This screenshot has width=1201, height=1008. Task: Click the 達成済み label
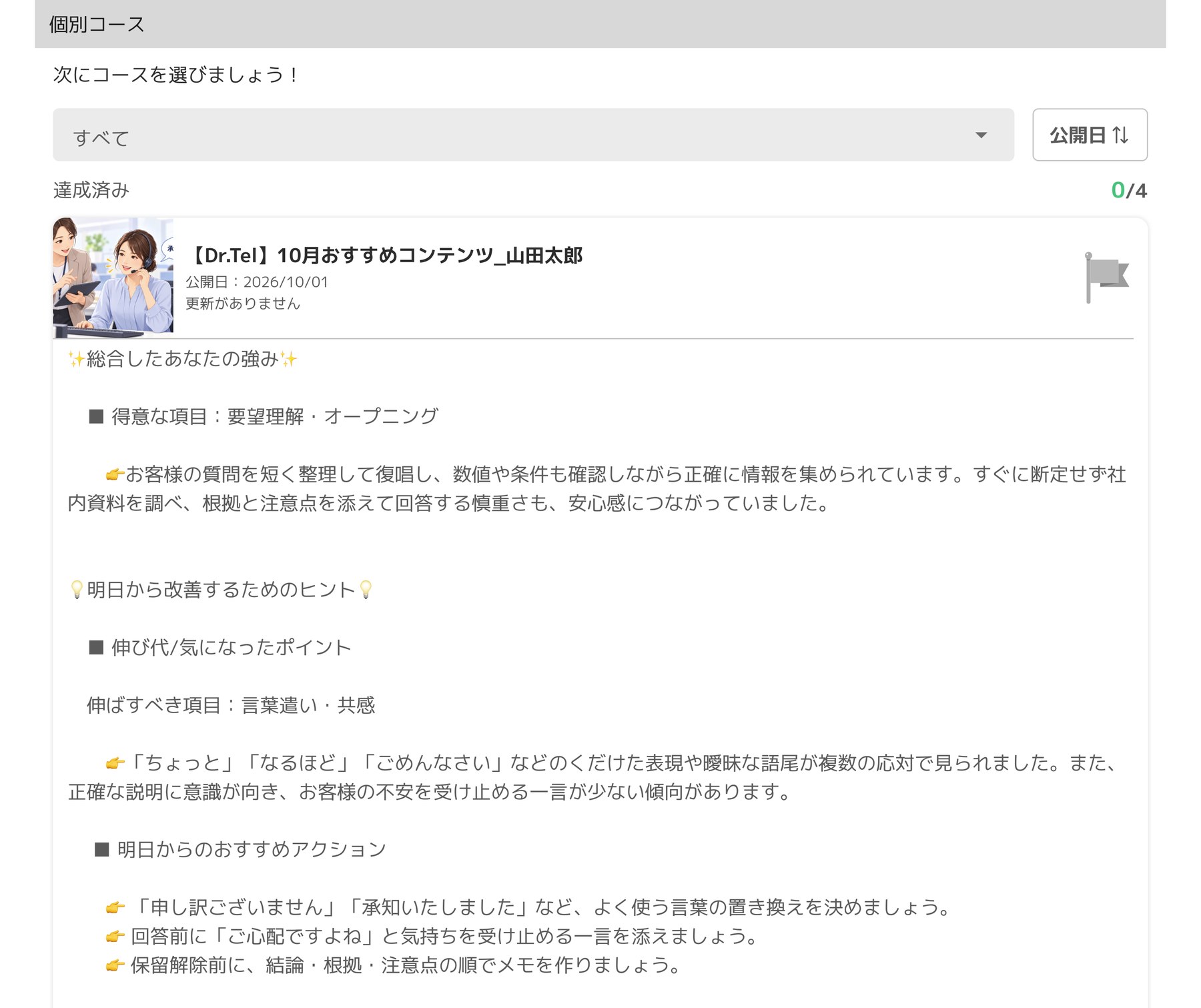pos(91,190)
